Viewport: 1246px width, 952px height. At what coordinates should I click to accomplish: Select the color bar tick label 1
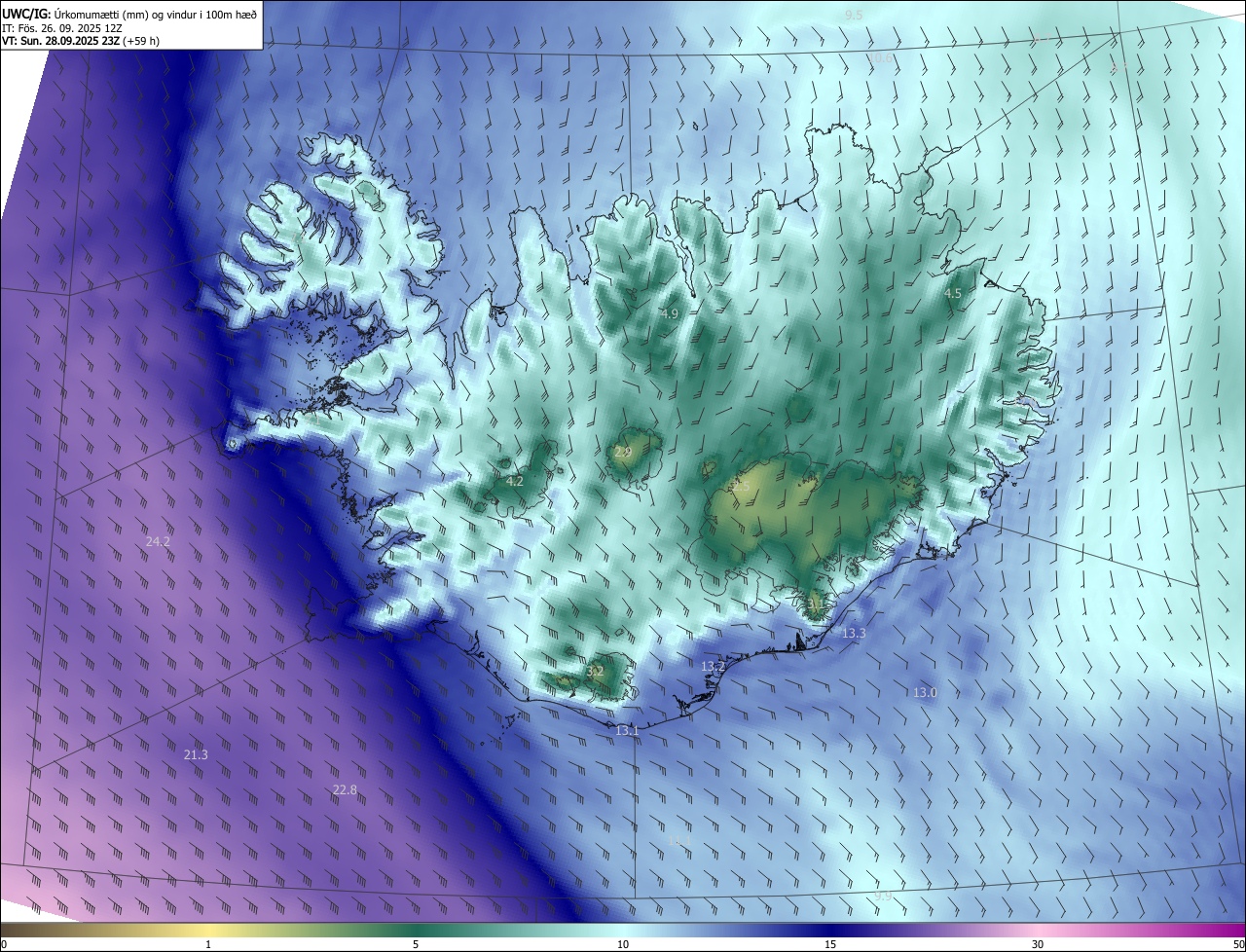[x=208, y=944]
